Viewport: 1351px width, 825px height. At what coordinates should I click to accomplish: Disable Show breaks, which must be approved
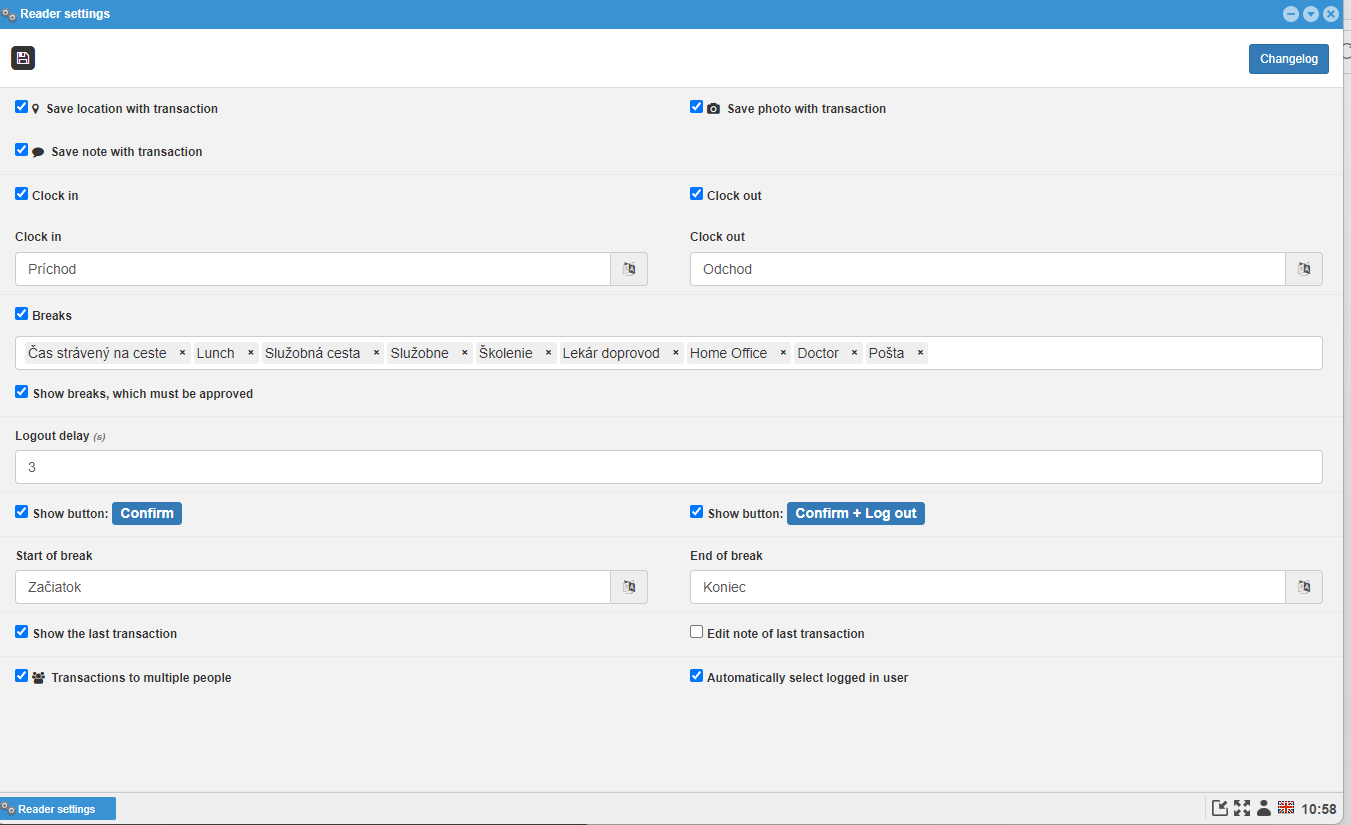coord(21,391)
